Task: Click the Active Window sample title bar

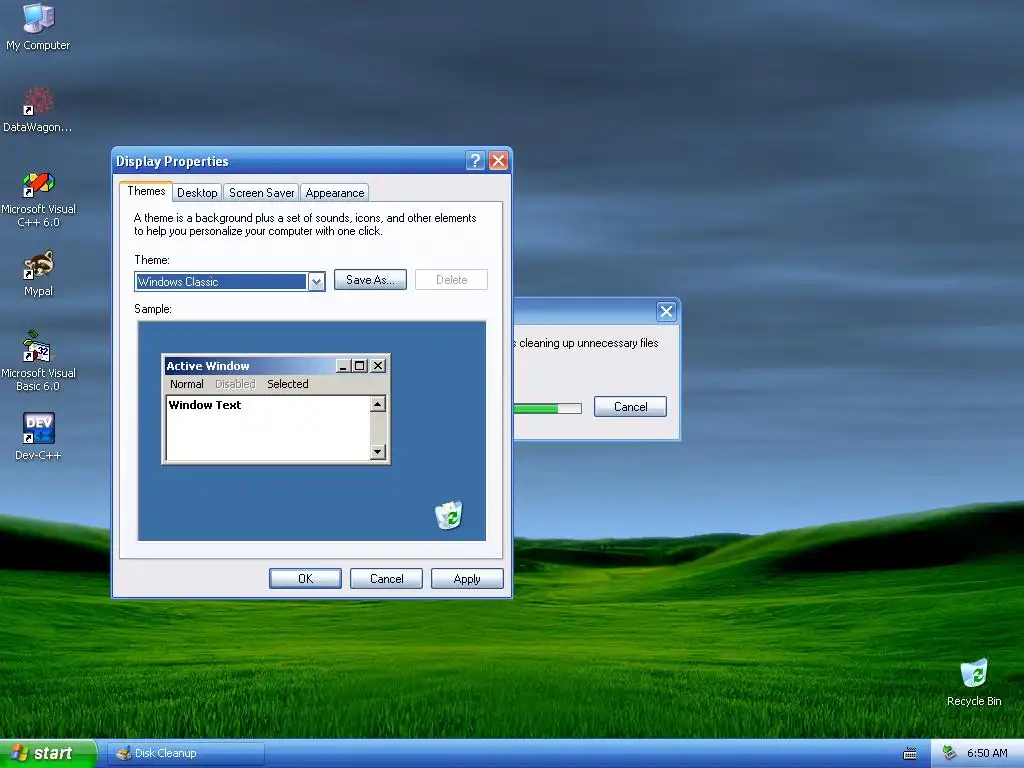Action: tap(276, 366)
